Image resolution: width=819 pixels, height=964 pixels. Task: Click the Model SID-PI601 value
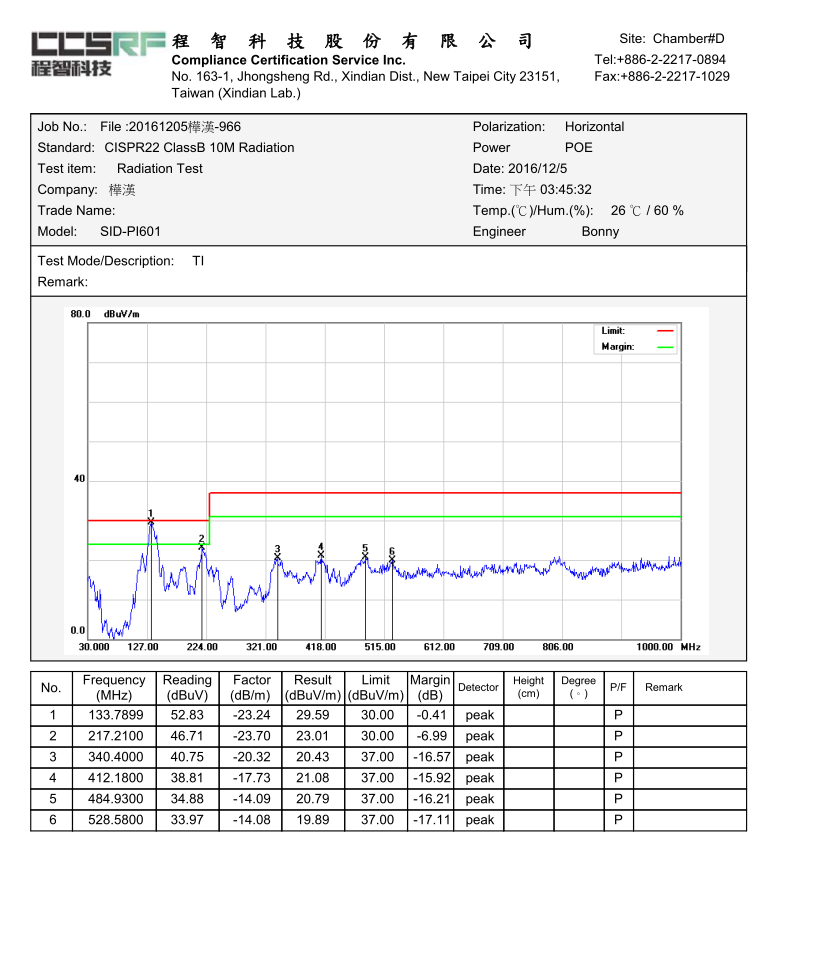[130, 231]
